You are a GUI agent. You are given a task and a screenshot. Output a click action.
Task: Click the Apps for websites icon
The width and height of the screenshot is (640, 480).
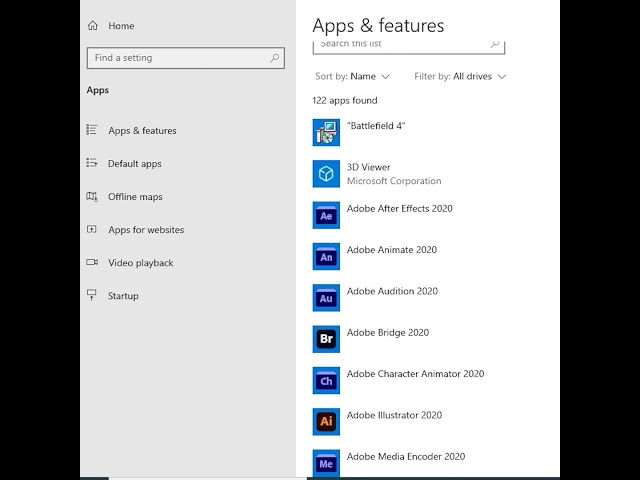(92, 229)
